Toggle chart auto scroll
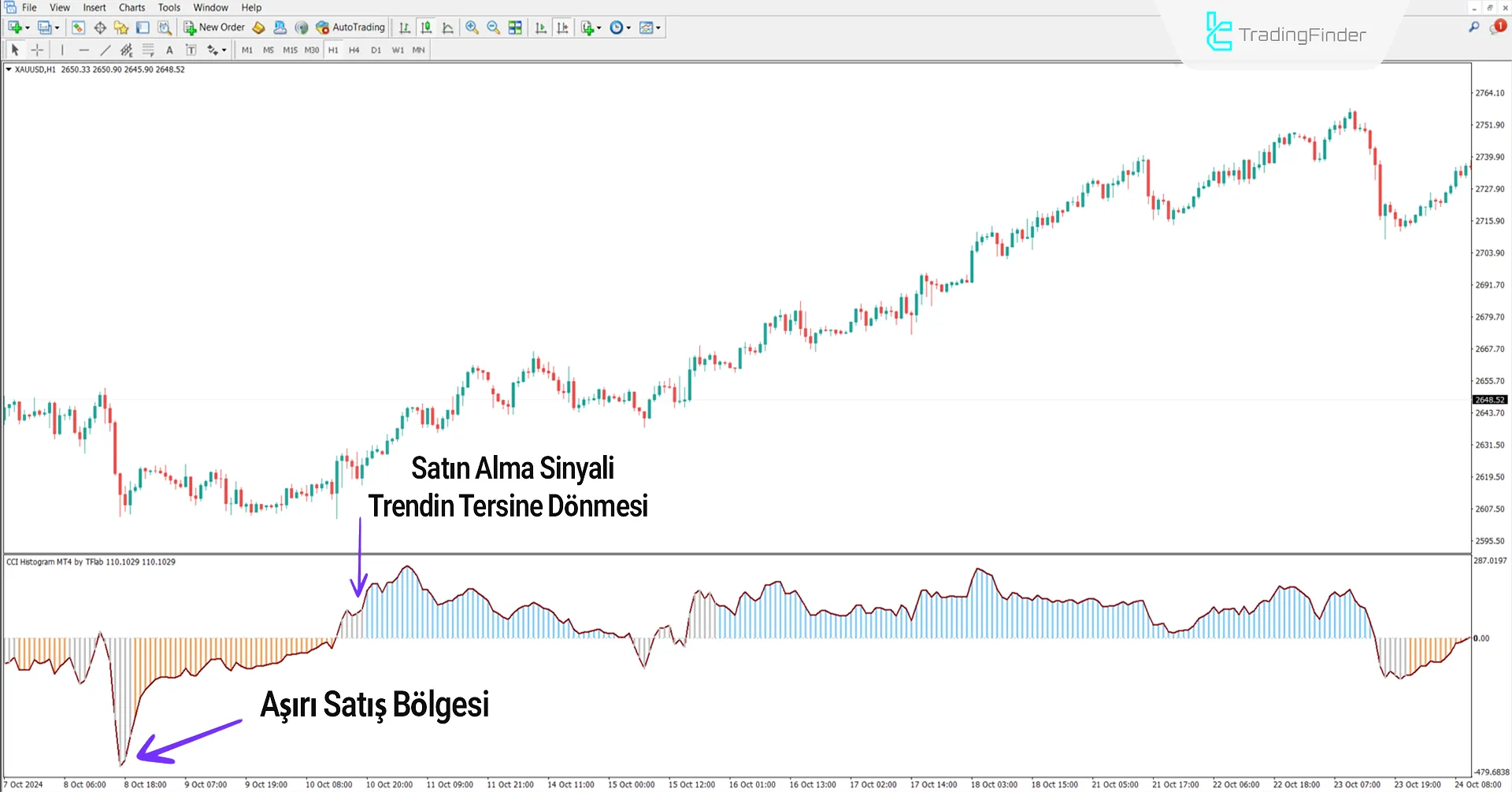This screenshot has width=1512, height=792. point(542,27)
